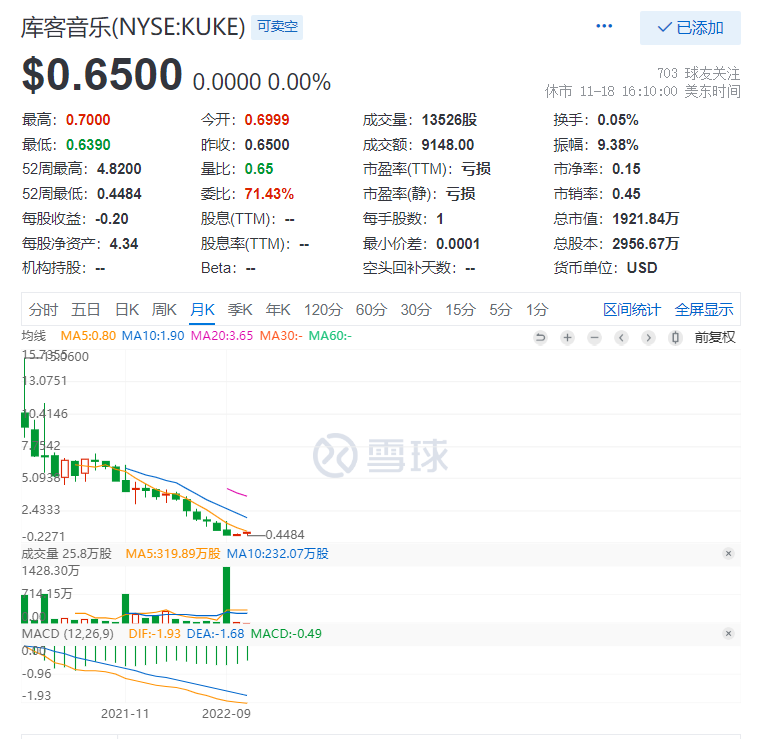
Task: Click the tallest green volume bar
Action: [x=227, y=594]
